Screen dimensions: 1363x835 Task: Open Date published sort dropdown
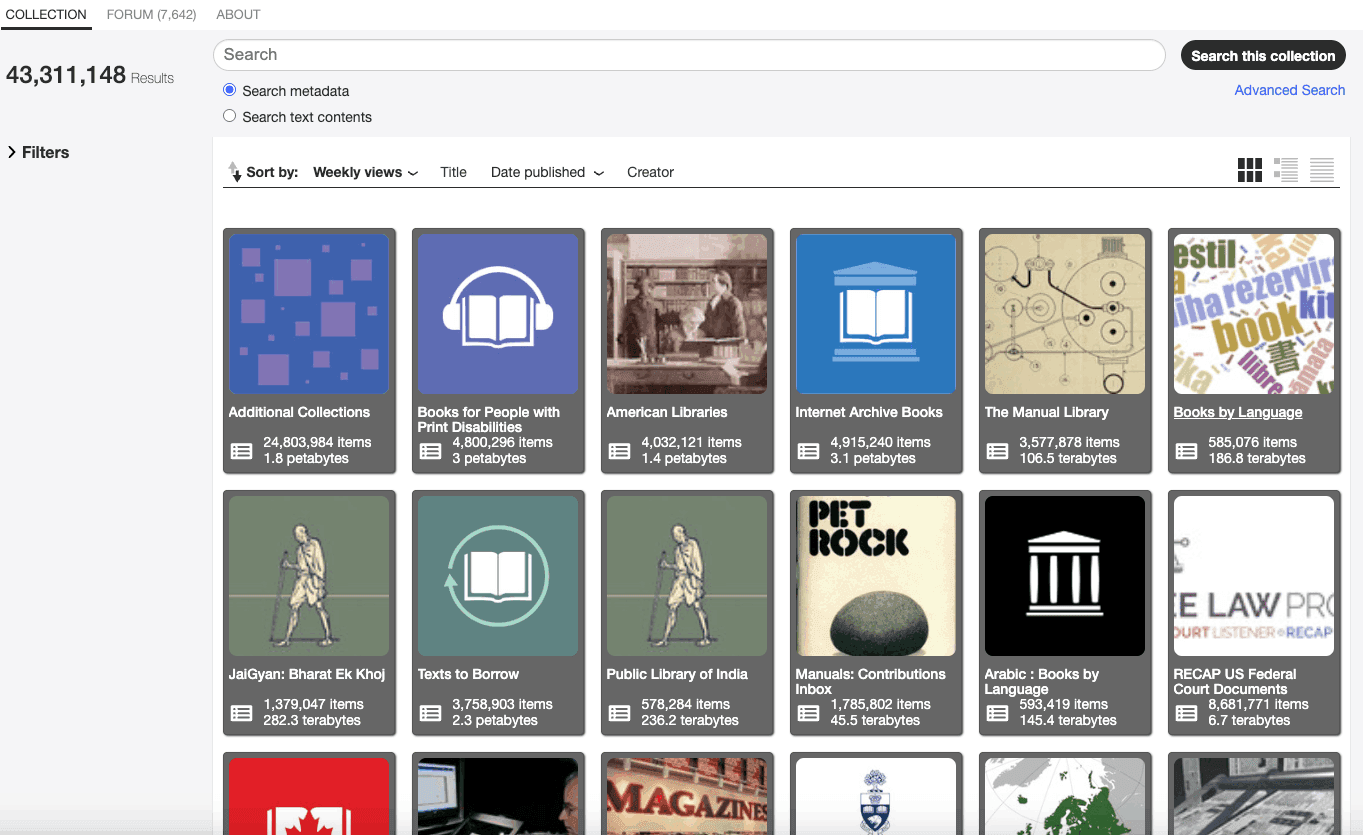pos(547,172)
